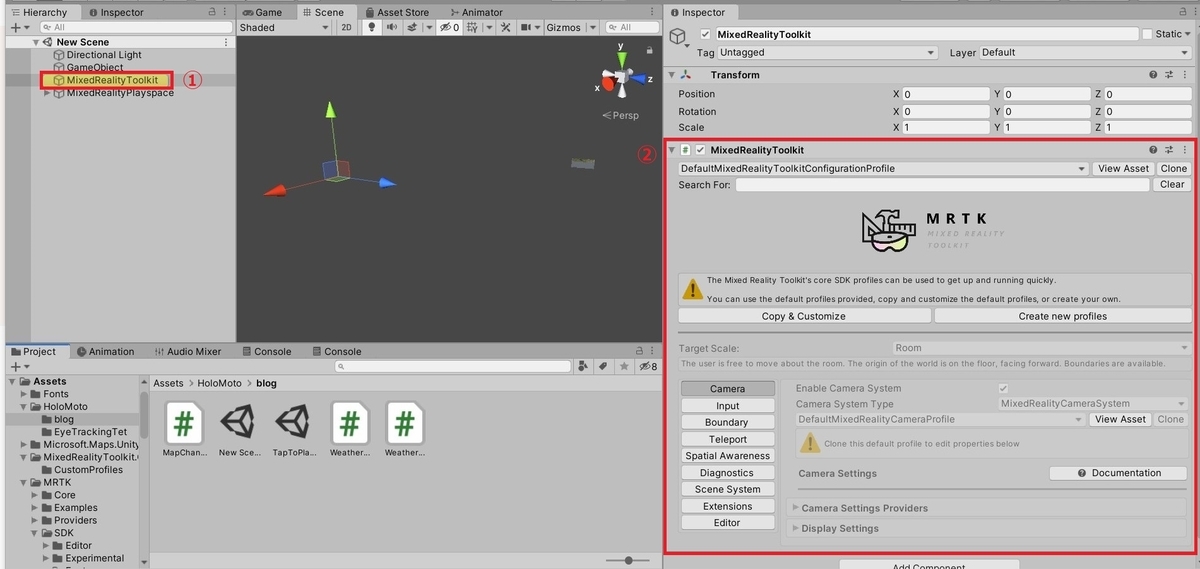Click Hierarchy add plus button

pyautogui.click(x=16, y=28)
